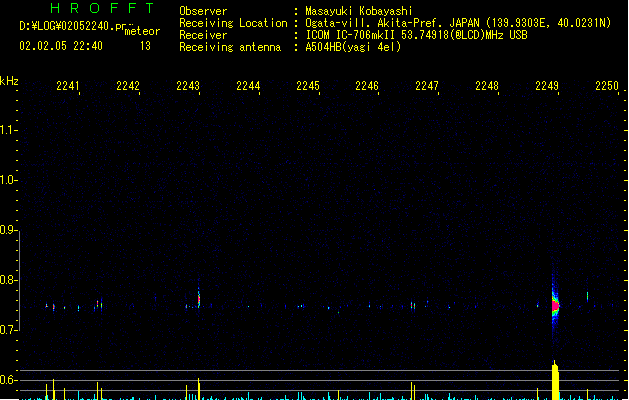Click the 2242 time axis marker
Screen dimensions: 629x400
(x=128, y=85)
